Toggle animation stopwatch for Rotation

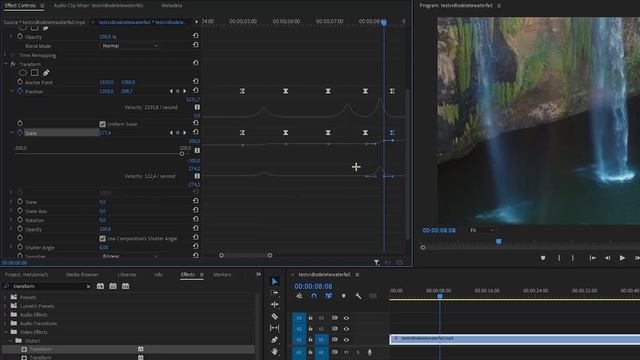click(20, 220)
